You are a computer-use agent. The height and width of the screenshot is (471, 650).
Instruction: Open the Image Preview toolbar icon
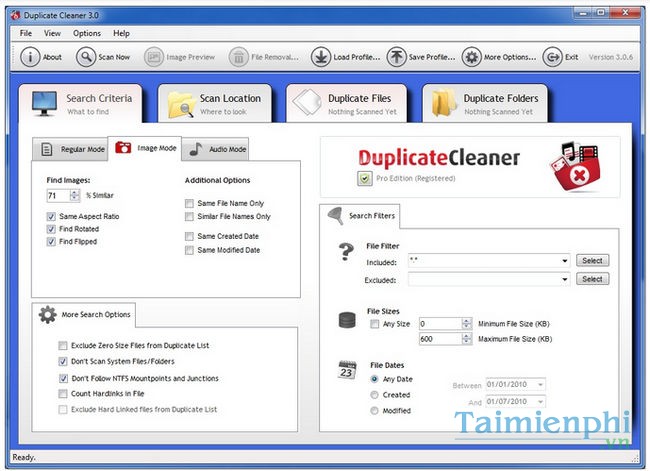pos(154,57)
